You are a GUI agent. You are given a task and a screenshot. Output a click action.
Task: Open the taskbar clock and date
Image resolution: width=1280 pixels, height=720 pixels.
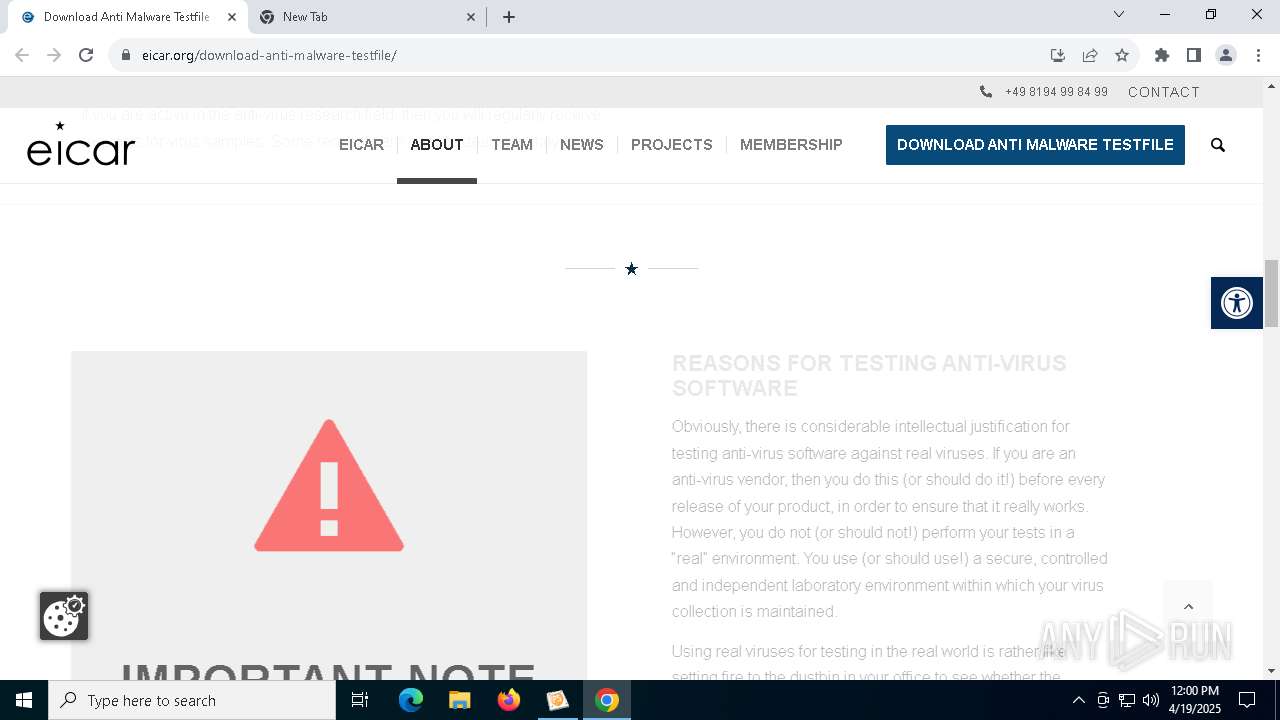click(1195, 700)
